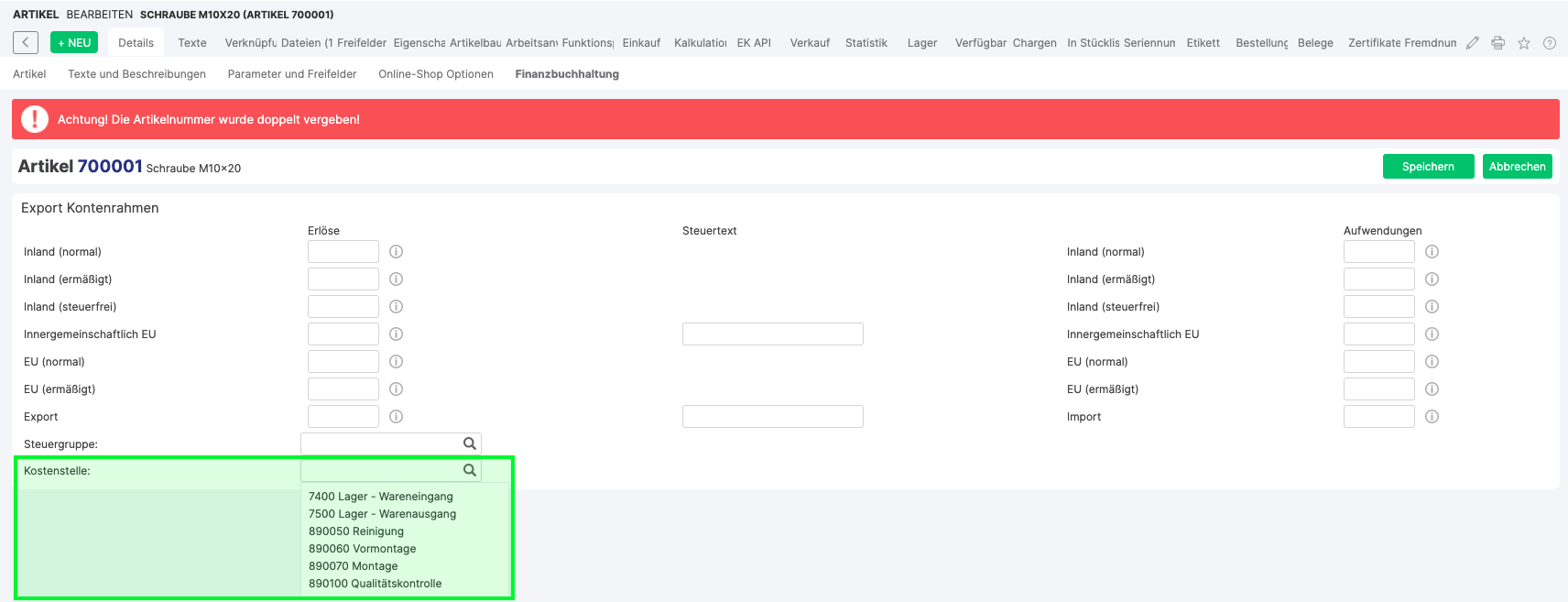Screen dimensions: 1568x602
Task: Open the pencil edit icon
Action: click(1472, 43)
